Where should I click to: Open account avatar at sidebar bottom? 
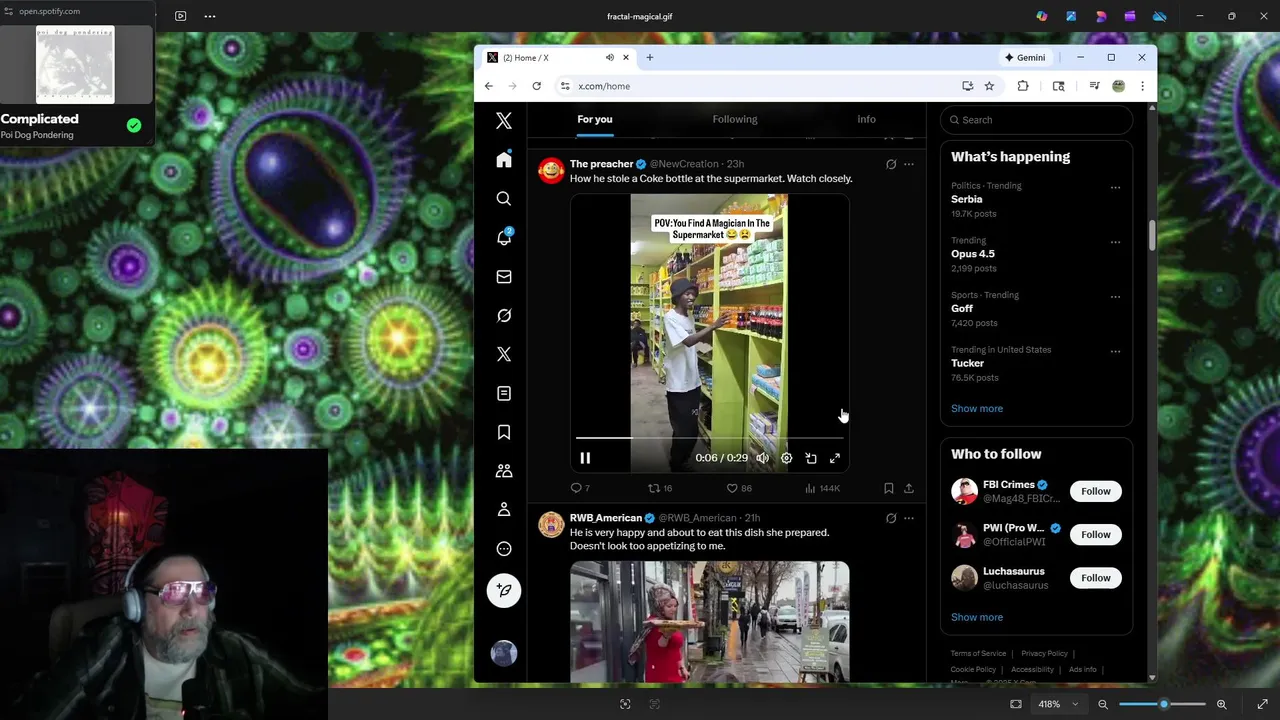coord(504,653)
